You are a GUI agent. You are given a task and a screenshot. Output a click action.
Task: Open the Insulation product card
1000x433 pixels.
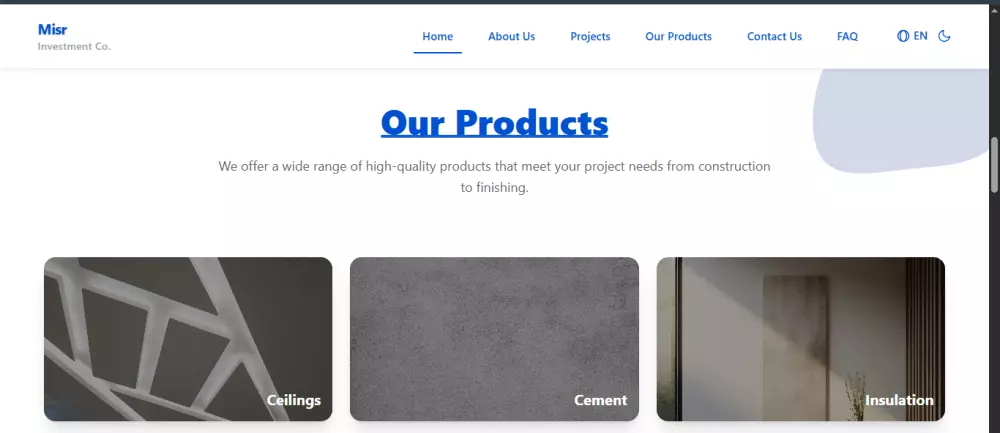pos(801,339)
